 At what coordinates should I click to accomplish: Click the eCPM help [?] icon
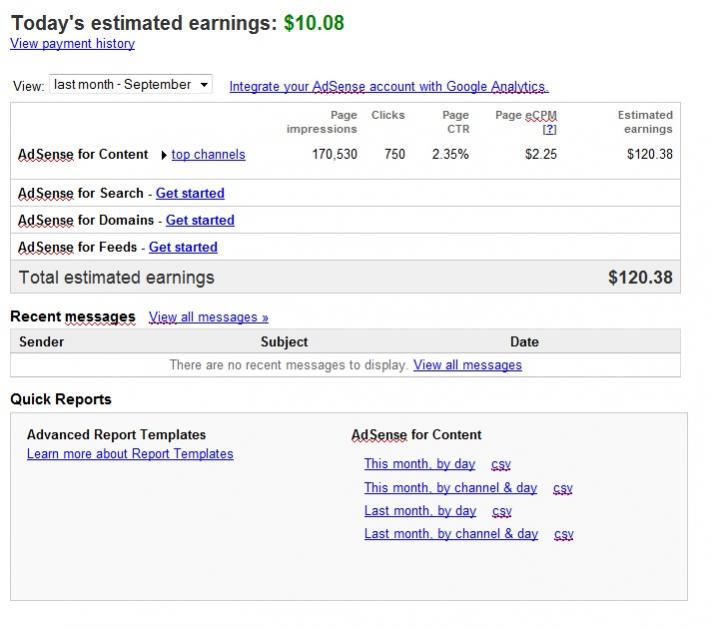coord(549,129)
